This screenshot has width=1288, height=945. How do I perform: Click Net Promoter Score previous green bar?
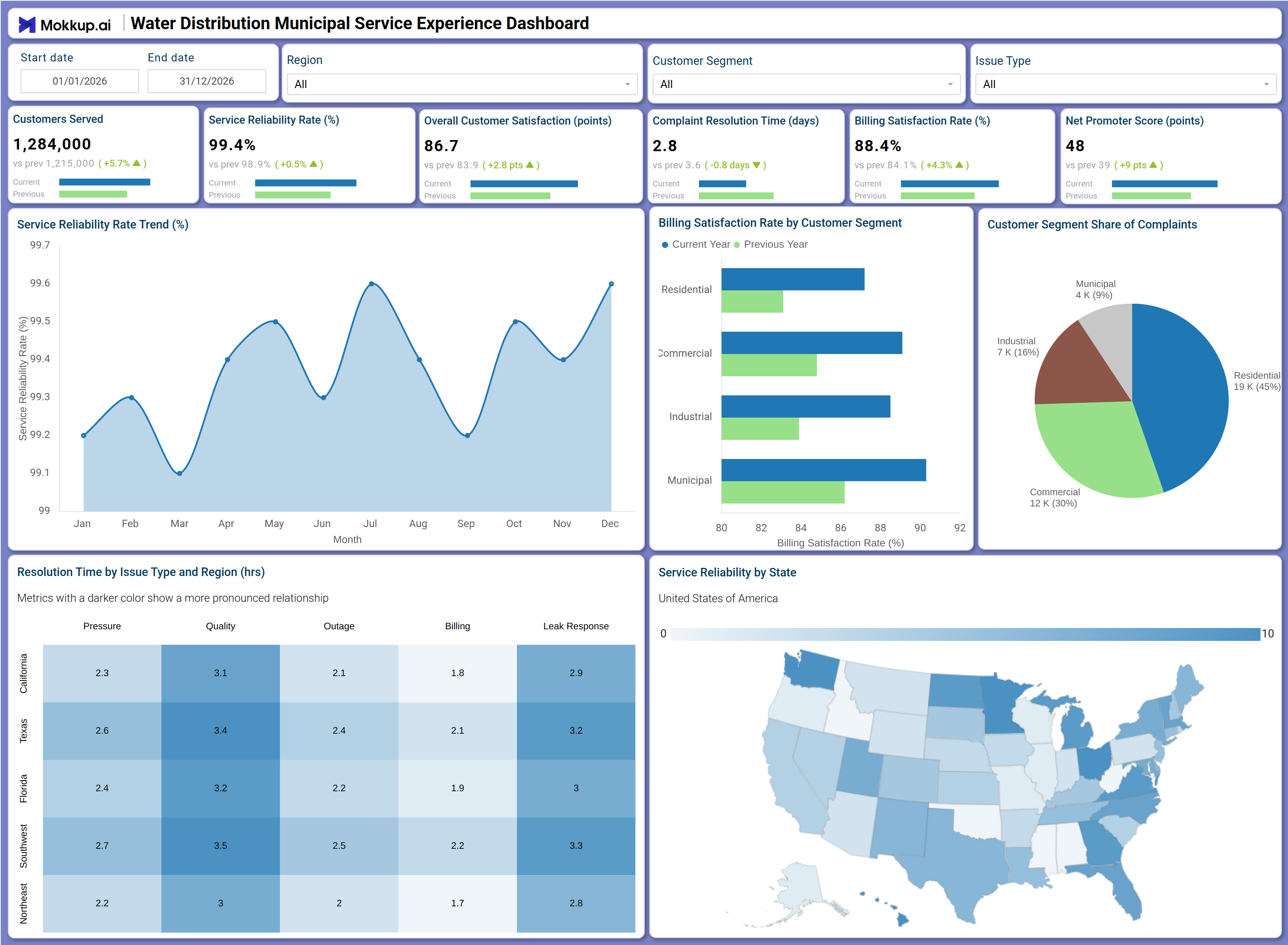pyautogui.click(x=1151, y=195)
